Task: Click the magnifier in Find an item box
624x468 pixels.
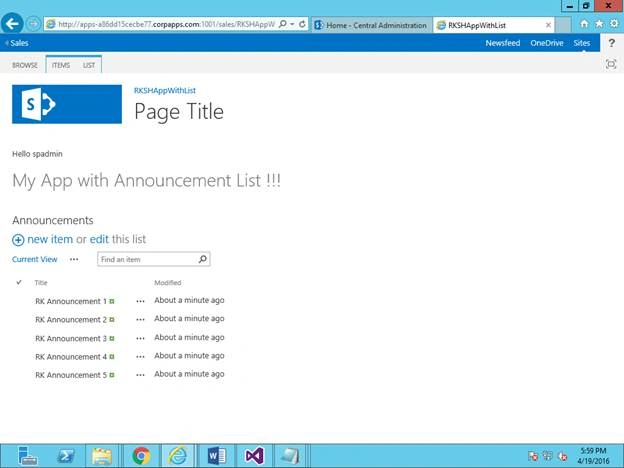Action: pyautogui.click(x=203, y=259)
